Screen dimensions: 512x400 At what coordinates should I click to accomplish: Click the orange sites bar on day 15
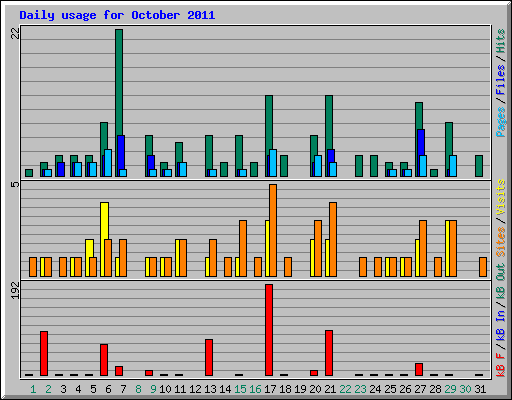[243, 248]
